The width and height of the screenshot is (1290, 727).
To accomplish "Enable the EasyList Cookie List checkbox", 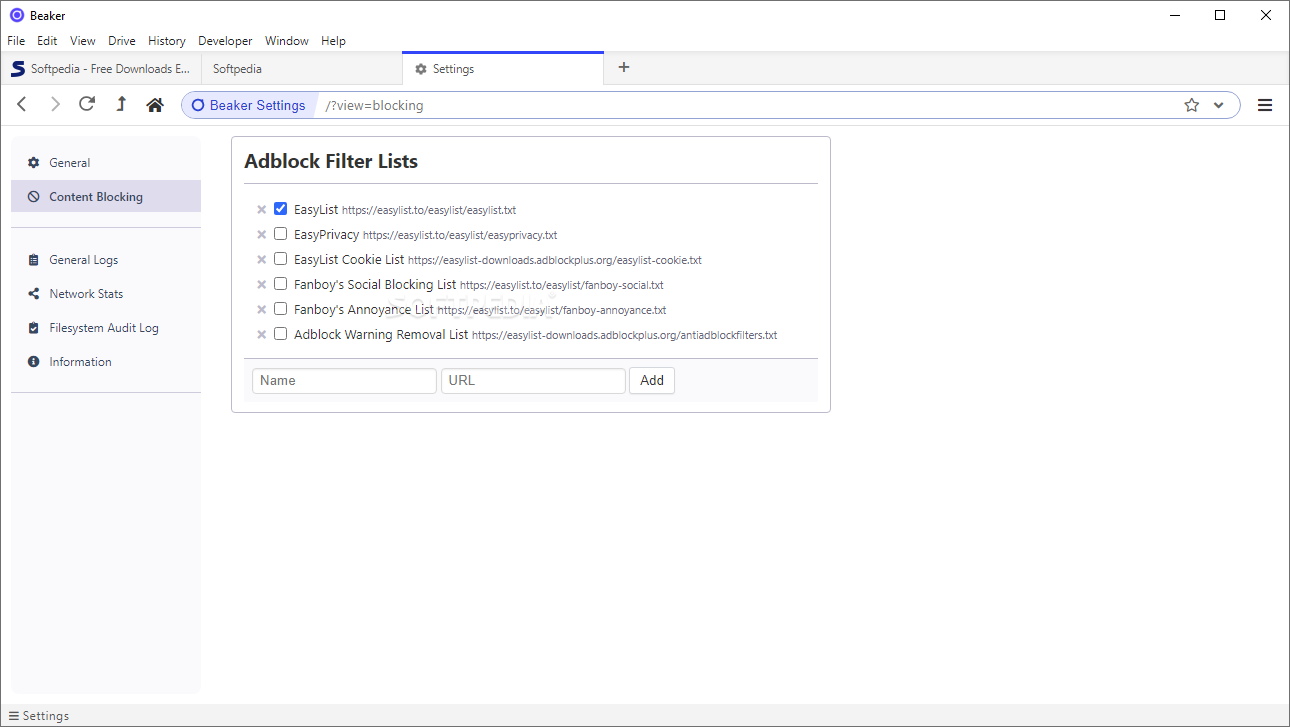I will [281, 259].
